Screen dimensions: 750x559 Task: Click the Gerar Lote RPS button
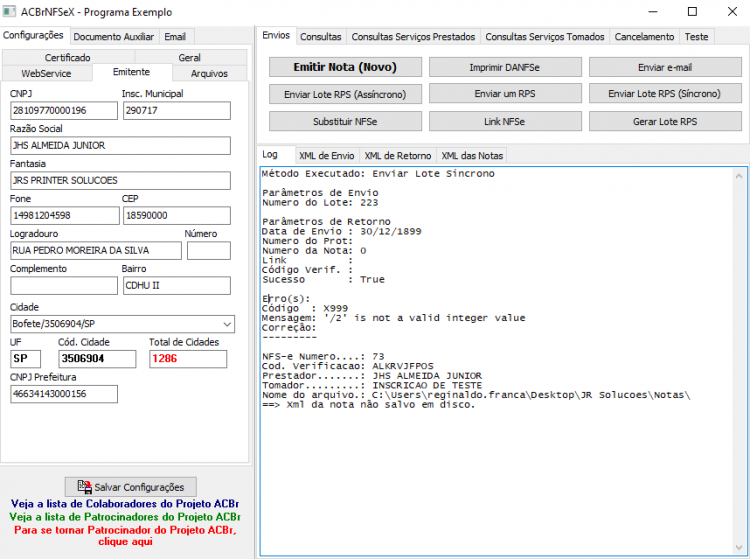pyautogui.click(x=665, y=121)
